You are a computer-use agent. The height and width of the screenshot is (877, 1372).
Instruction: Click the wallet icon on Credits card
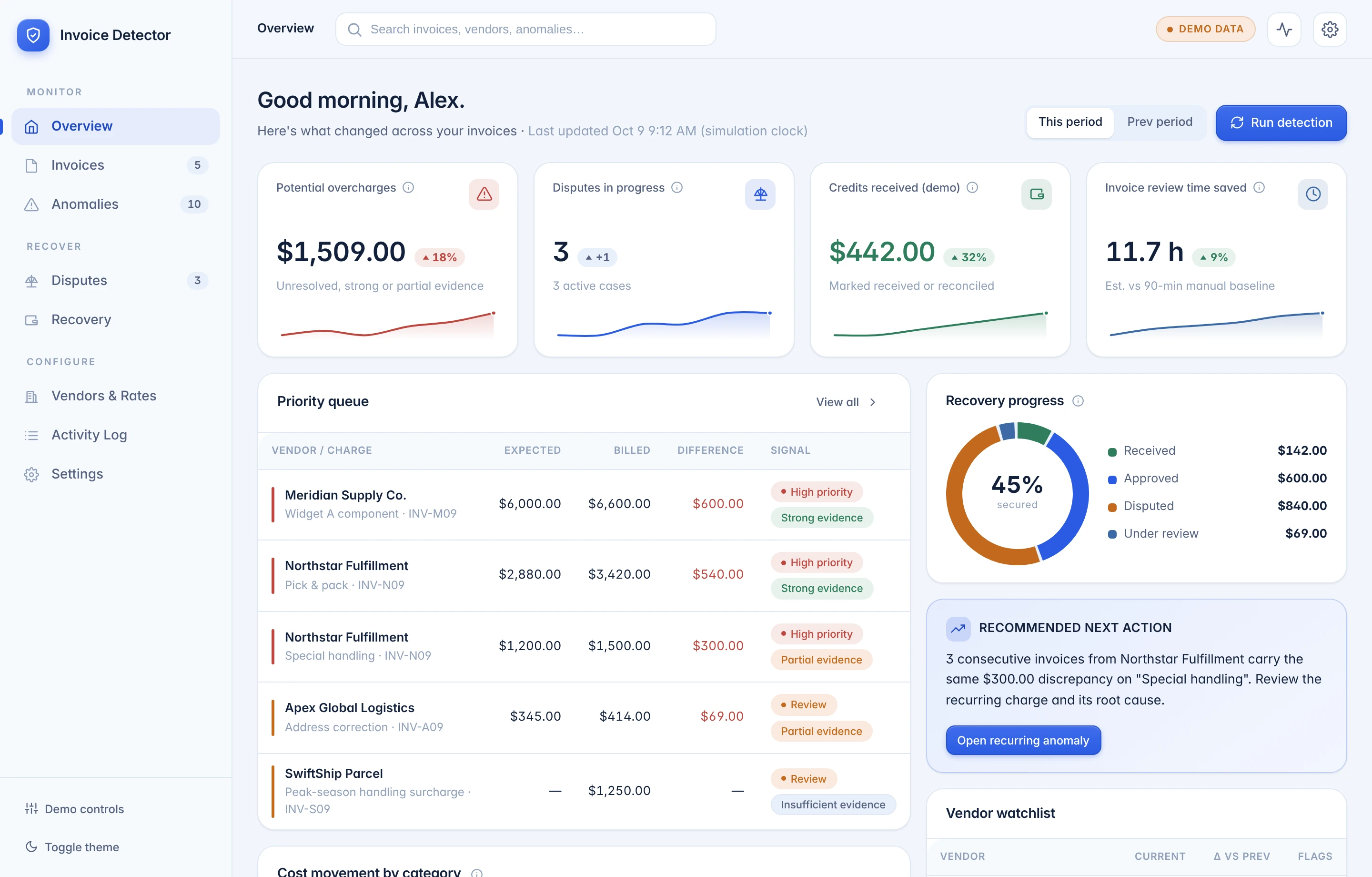1037,194
